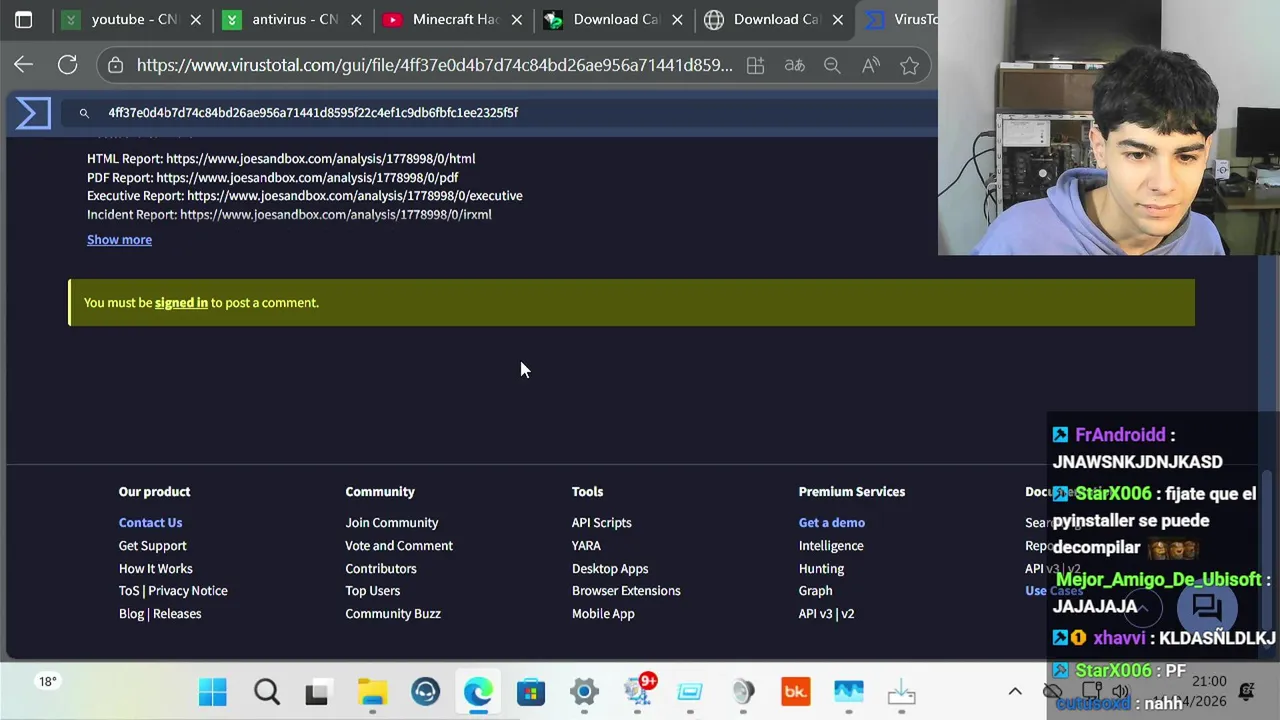Click the Joe Sandbox PDF Report URL text
This screenshot has width=1280, height=720.
coord(307,177)
